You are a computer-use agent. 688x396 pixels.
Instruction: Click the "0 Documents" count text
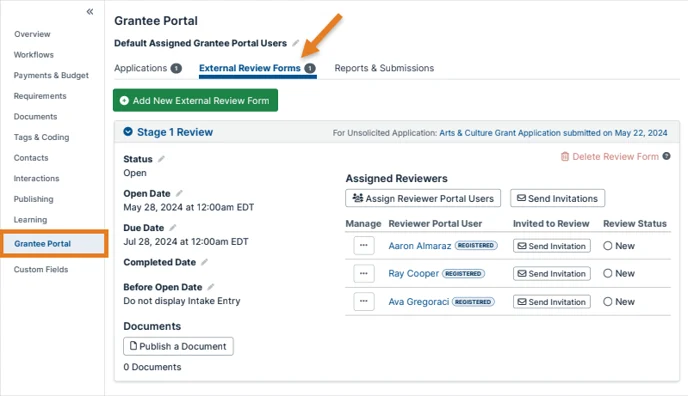tap(152, 367)
